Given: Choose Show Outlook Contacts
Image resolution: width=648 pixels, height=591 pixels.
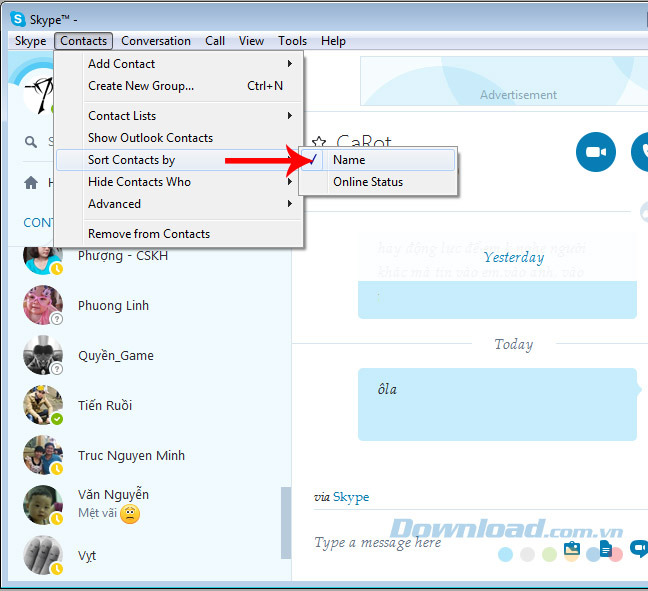Looking at the screenshot, I should pyautogui.click(x=179, y=138).
